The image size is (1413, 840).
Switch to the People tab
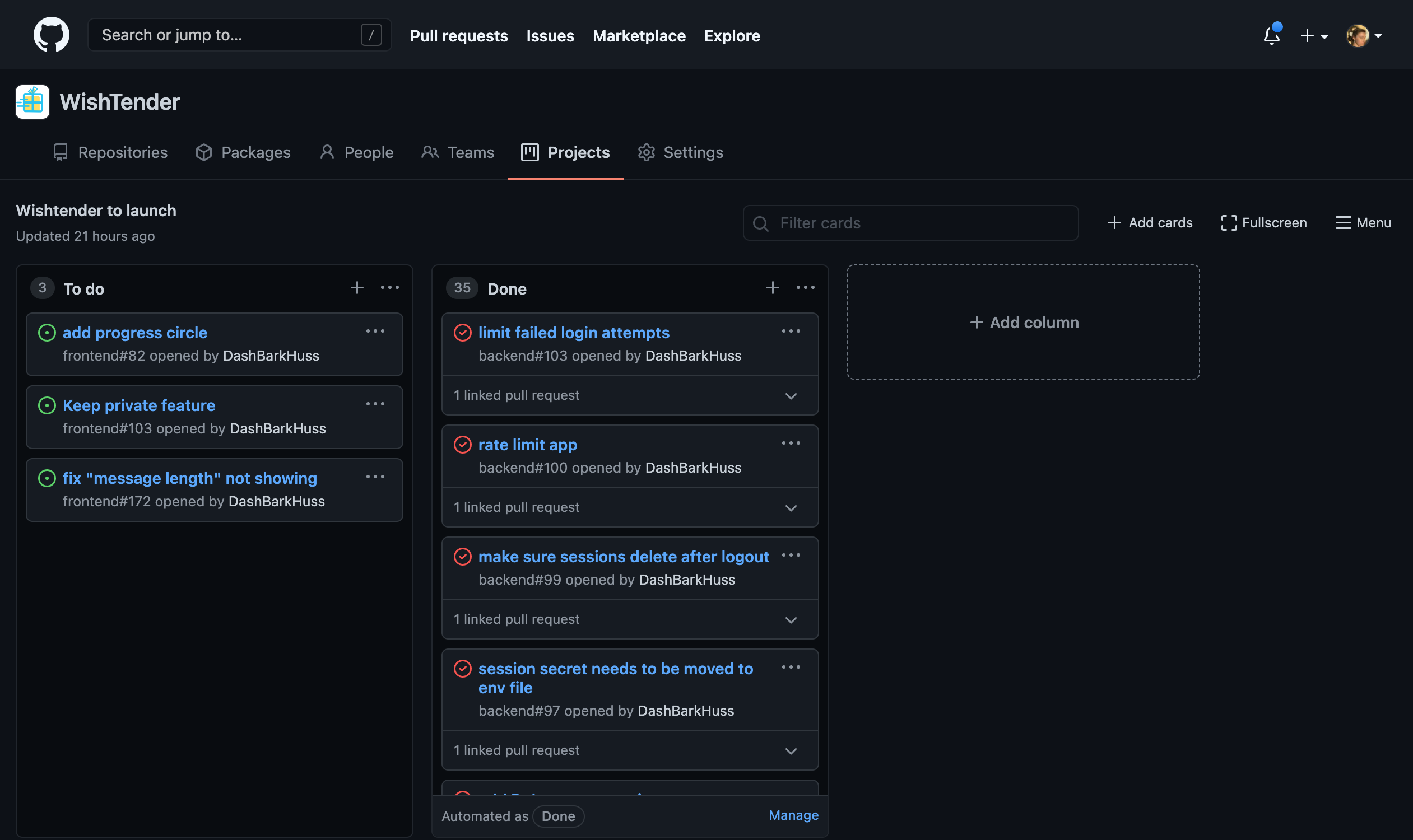coord(356,152)
